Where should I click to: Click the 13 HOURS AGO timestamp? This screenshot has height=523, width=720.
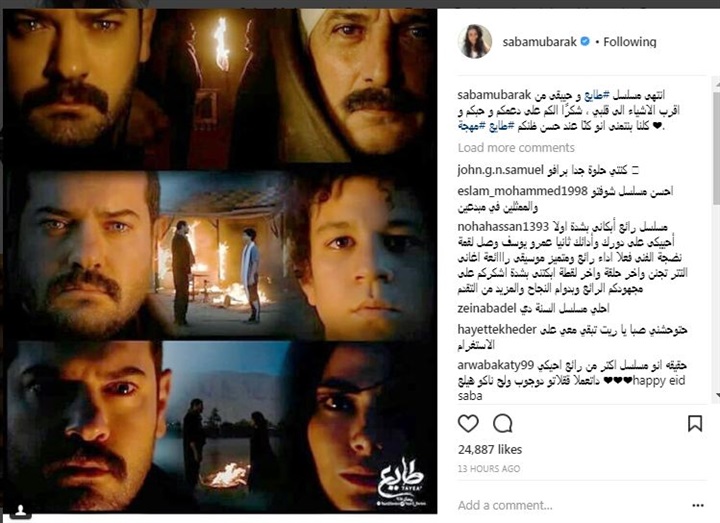(489, 469)
